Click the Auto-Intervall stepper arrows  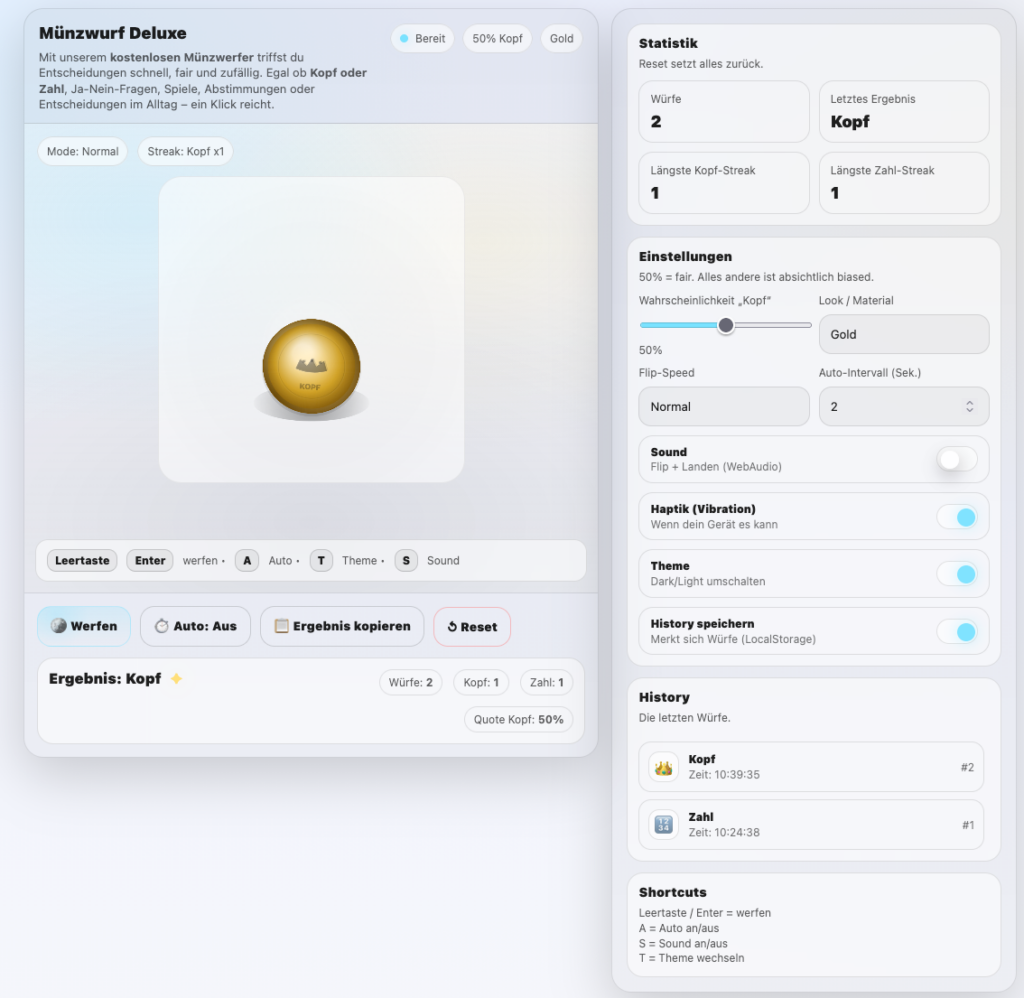pyautogui.click(x=969, y=407)
